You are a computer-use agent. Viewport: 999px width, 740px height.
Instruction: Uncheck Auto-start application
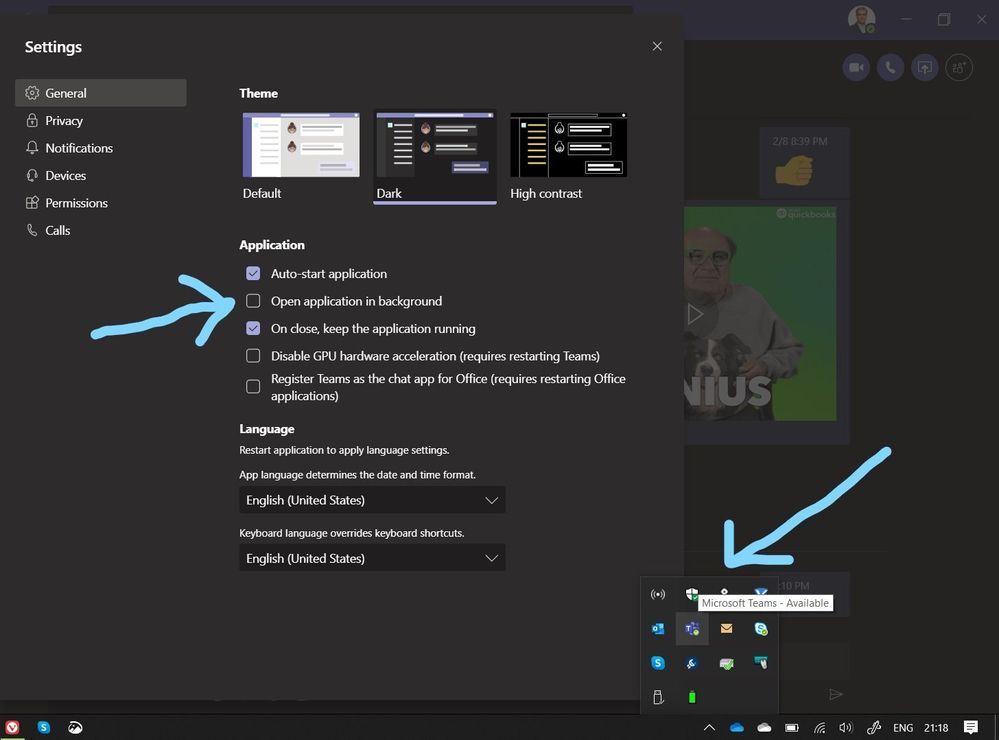pyautogui.click(x=253, y=273)
